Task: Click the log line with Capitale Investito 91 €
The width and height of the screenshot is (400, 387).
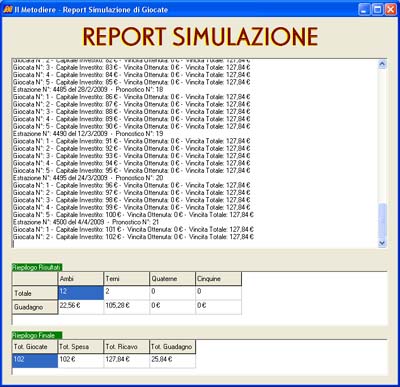Action: (132, 141)
